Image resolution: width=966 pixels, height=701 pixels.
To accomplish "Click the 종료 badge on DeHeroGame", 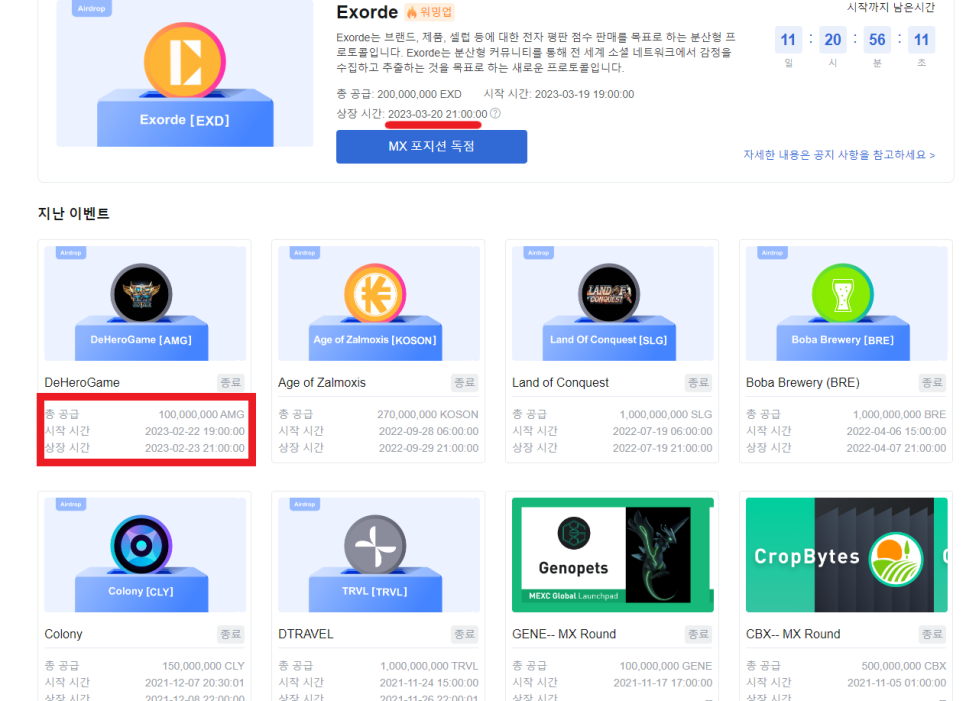I will [x=231, y=383].
